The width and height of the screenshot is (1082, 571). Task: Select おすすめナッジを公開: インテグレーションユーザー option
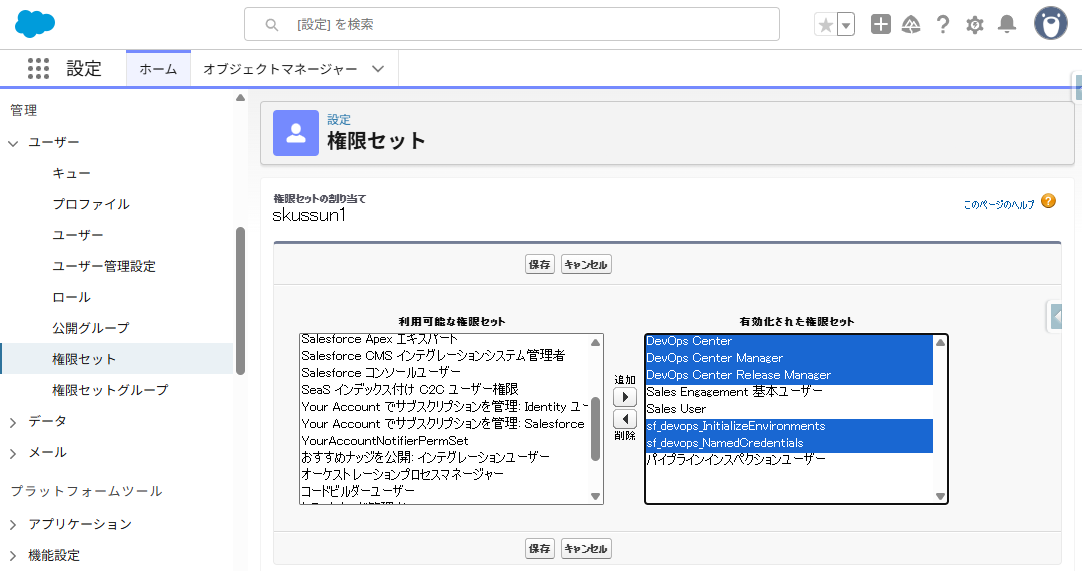pyautogui.click(x=425, y=457)
